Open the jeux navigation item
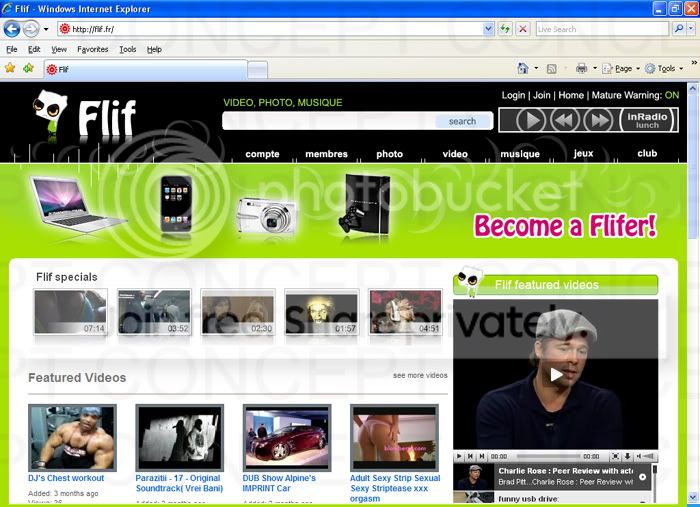The width and height of the screenshot is (700, 507). pos(583,154)
